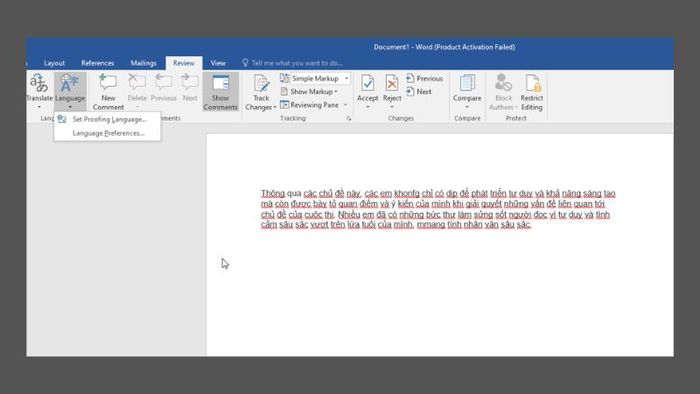Image resolution: width=700 pixels, height=394 pixels.
Task: Click the Reject change icon
Action: click(x=392, y=83)
